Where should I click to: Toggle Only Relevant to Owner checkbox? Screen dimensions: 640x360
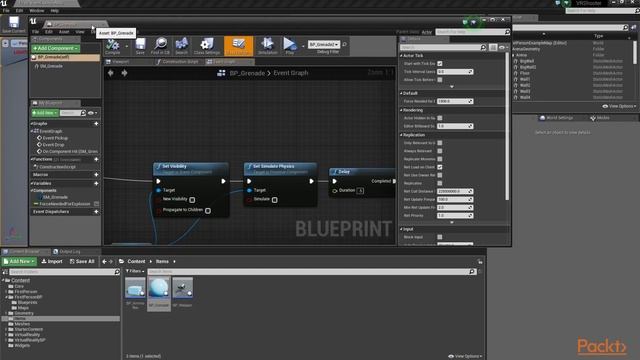tap(440, 143)
